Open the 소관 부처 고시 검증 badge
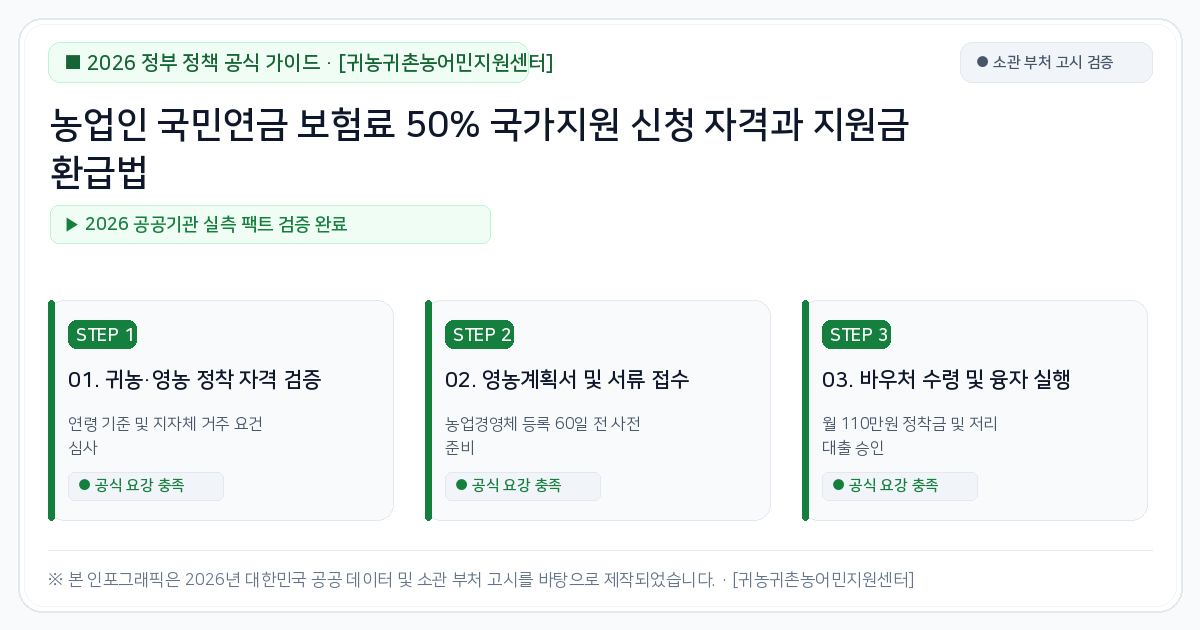 click(x=1056, y=62)
